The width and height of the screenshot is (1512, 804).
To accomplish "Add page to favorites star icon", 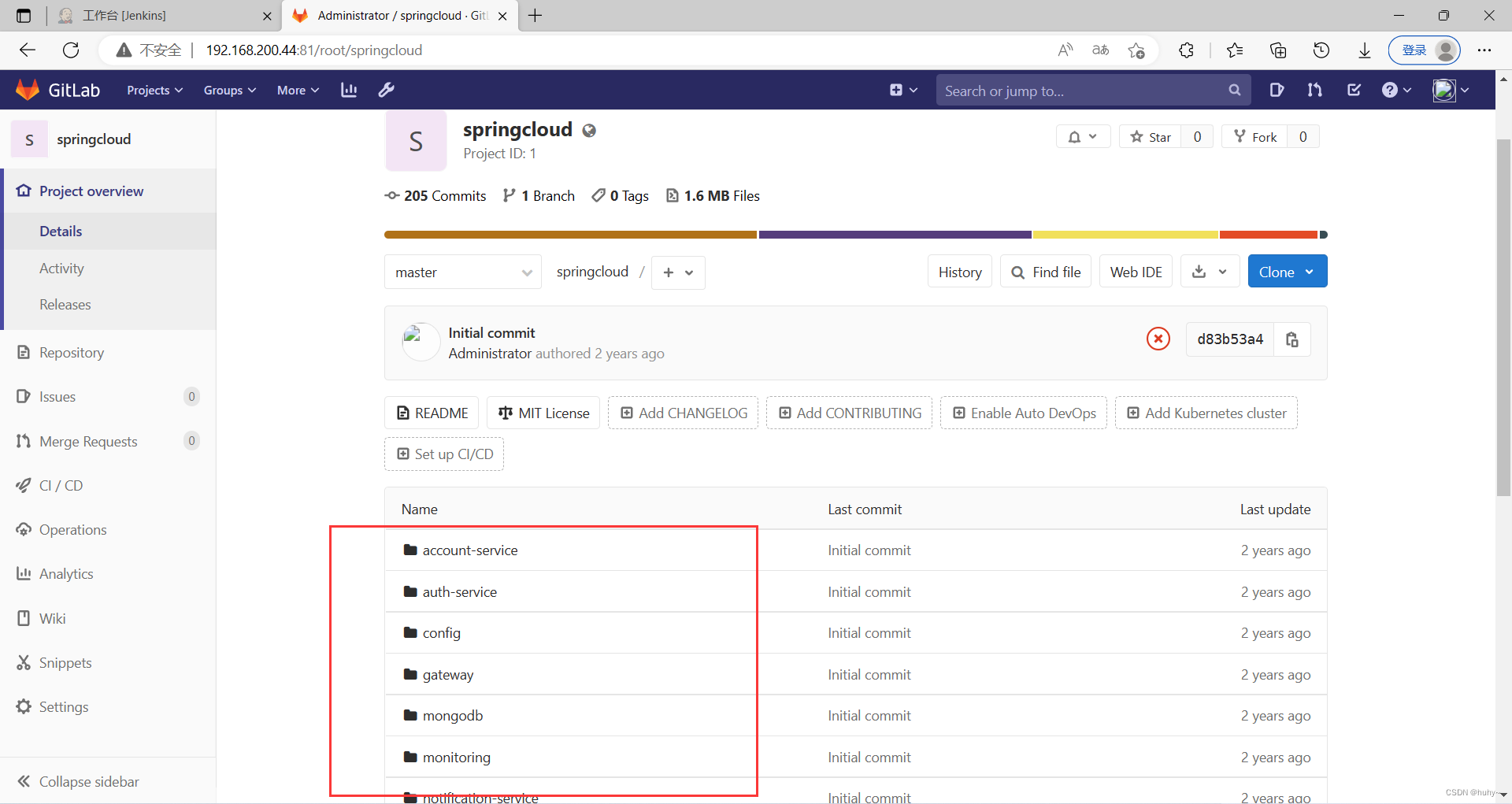I will (1136, 50).
